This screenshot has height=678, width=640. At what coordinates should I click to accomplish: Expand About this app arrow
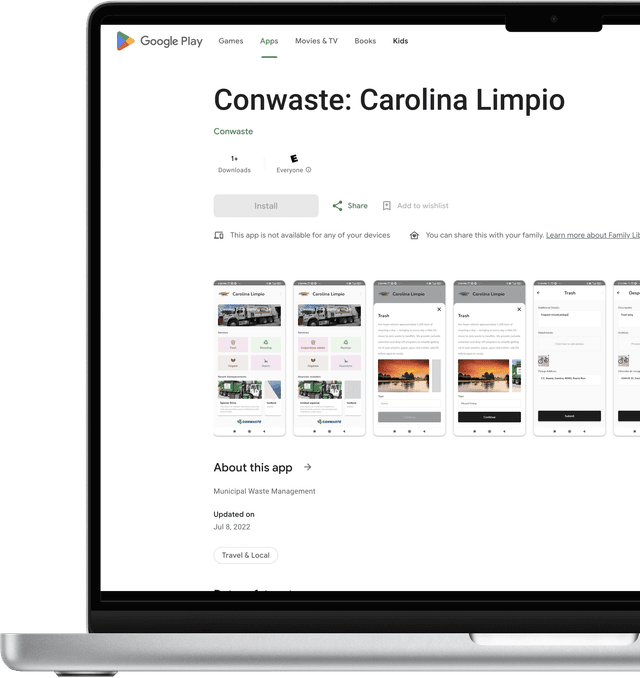(307, 467)
